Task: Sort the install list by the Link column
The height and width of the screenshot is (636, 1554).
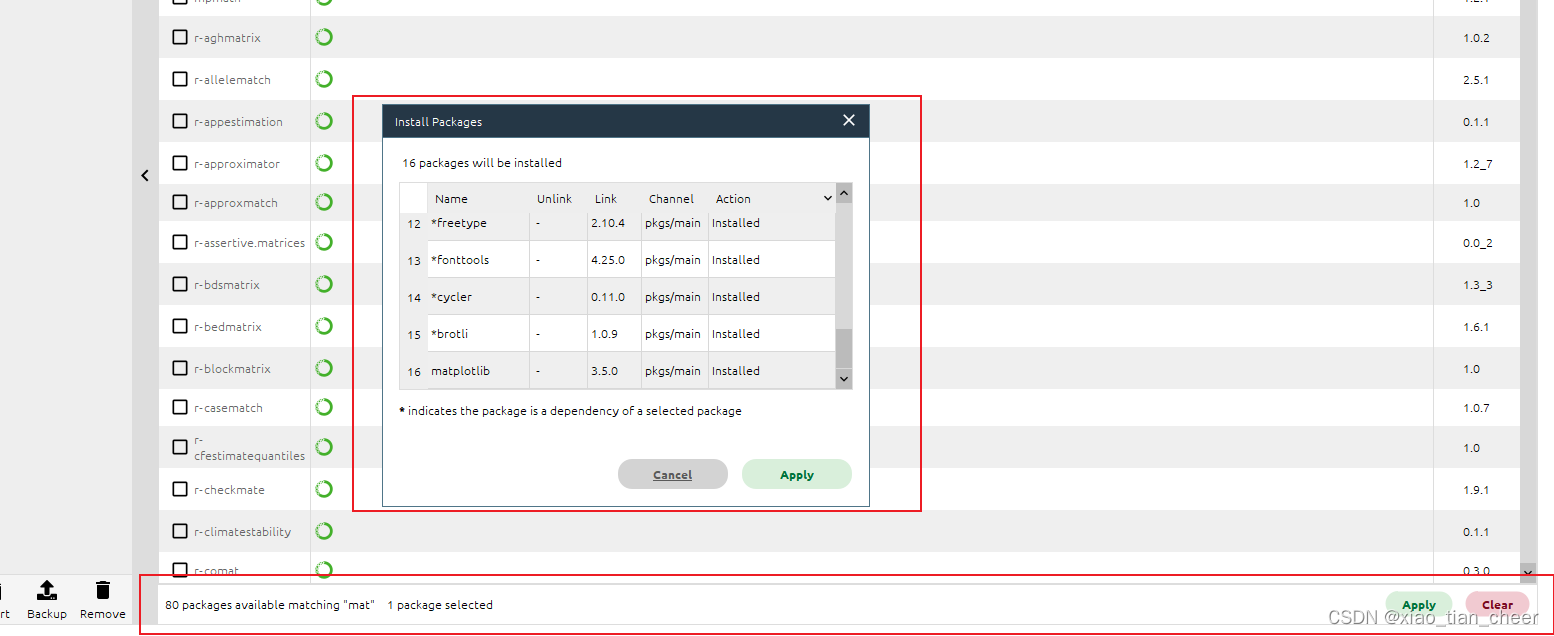Action: coord(606,198)
